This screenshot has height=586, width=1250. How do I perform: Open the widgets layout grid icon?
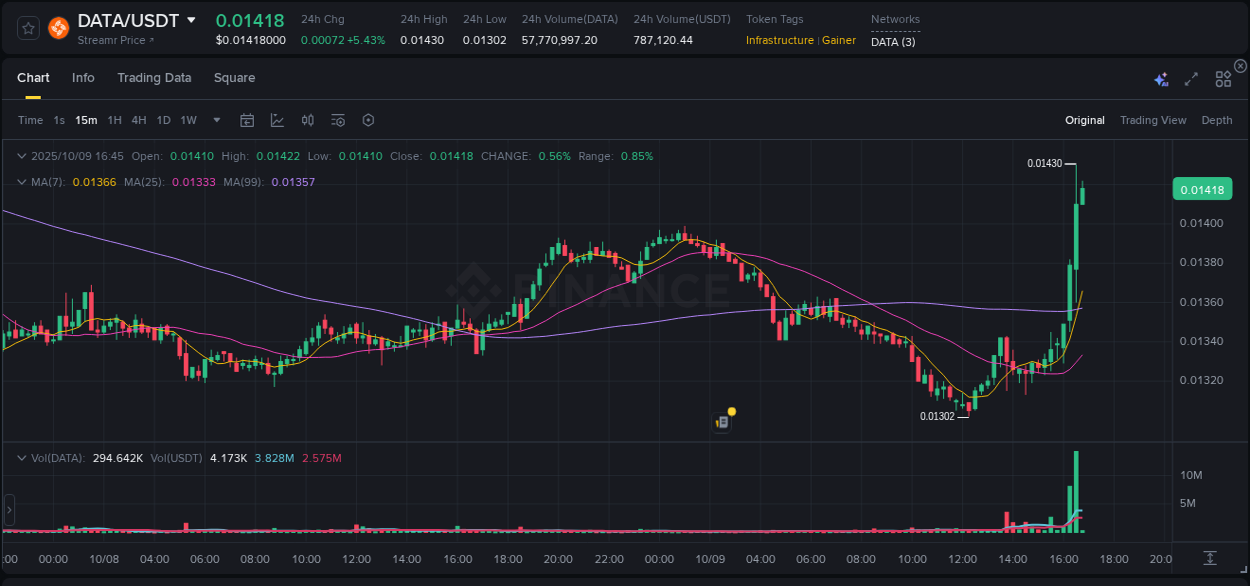click(x=1223, y=78)
